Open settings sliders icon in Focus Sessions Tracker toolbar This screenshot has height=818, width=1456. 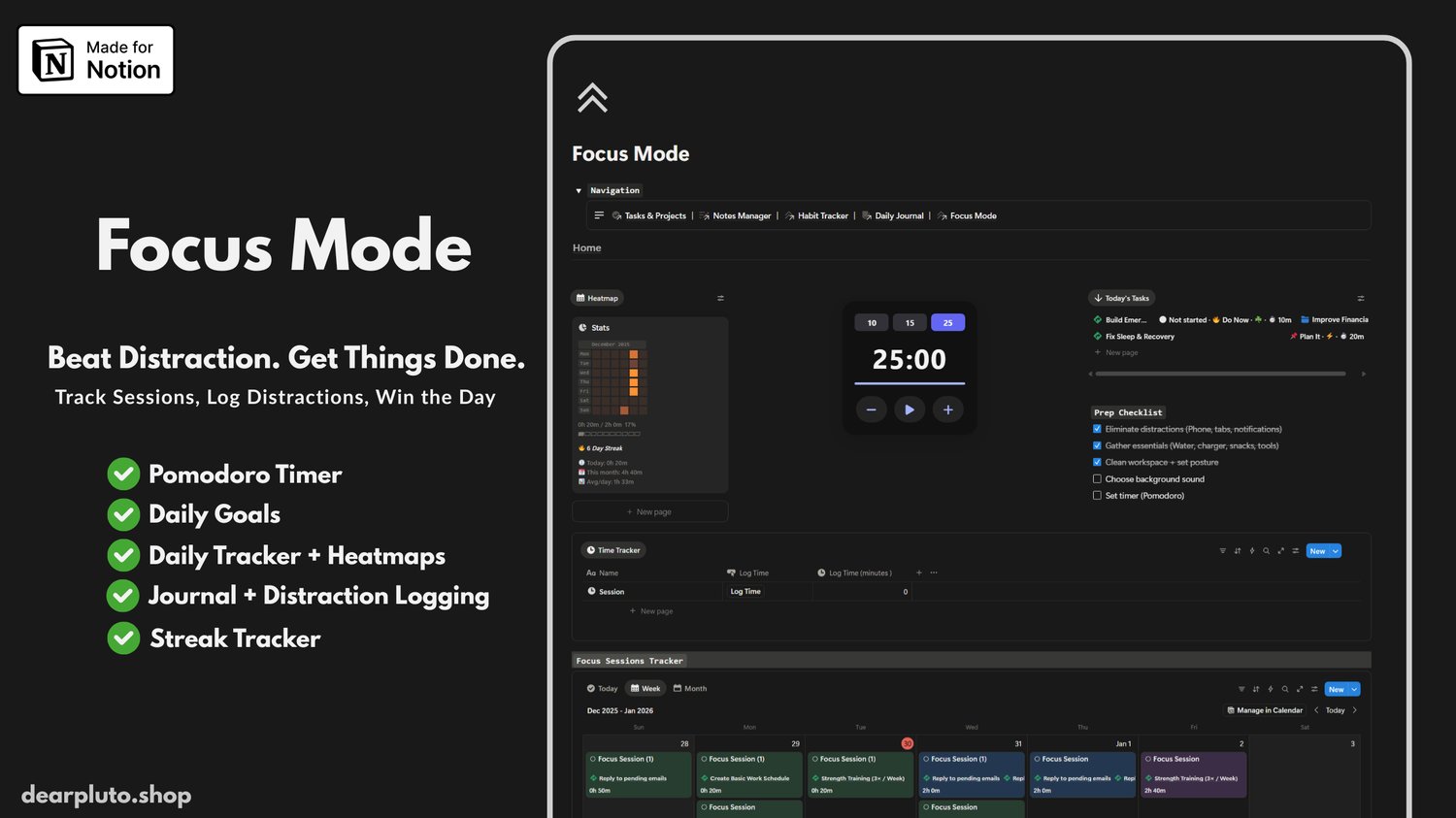click(1314, 689)
